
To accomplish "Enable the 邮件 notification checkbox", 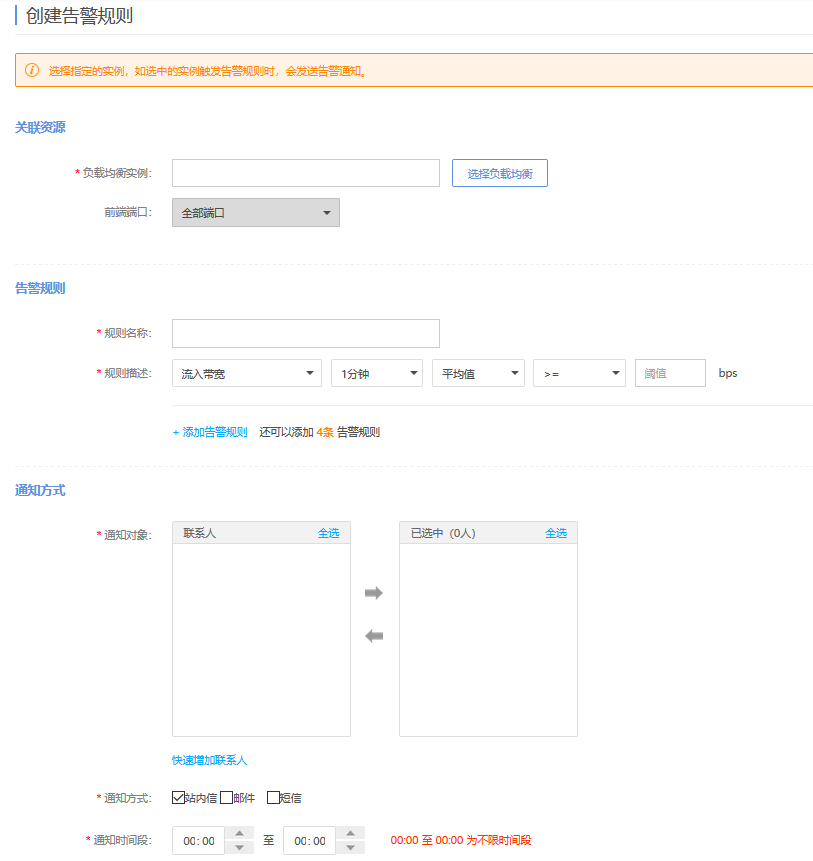I will tap(226, 798).
